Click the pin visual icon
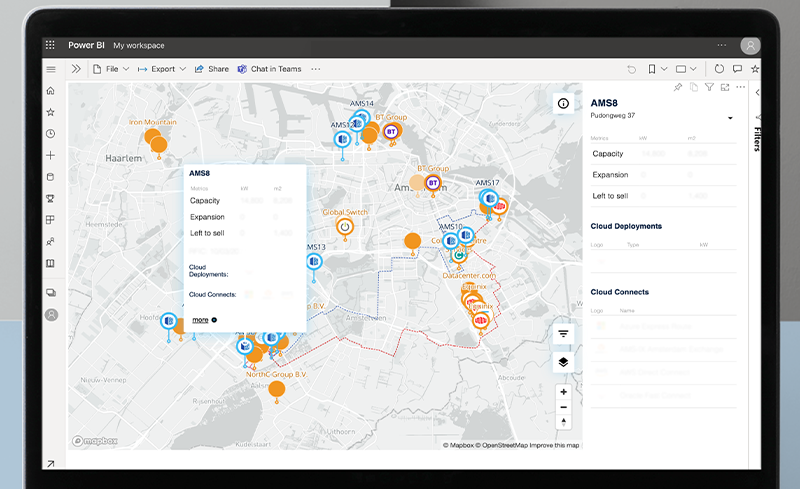Viewport: 800px width, 489px height. 678,87
